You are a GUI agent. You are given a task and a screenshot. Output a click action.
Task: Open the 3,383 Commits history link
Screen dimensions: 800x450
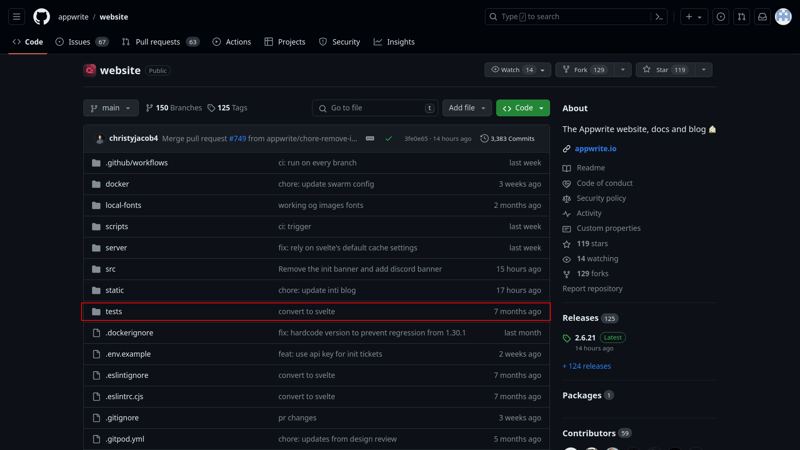coord(507,139)
